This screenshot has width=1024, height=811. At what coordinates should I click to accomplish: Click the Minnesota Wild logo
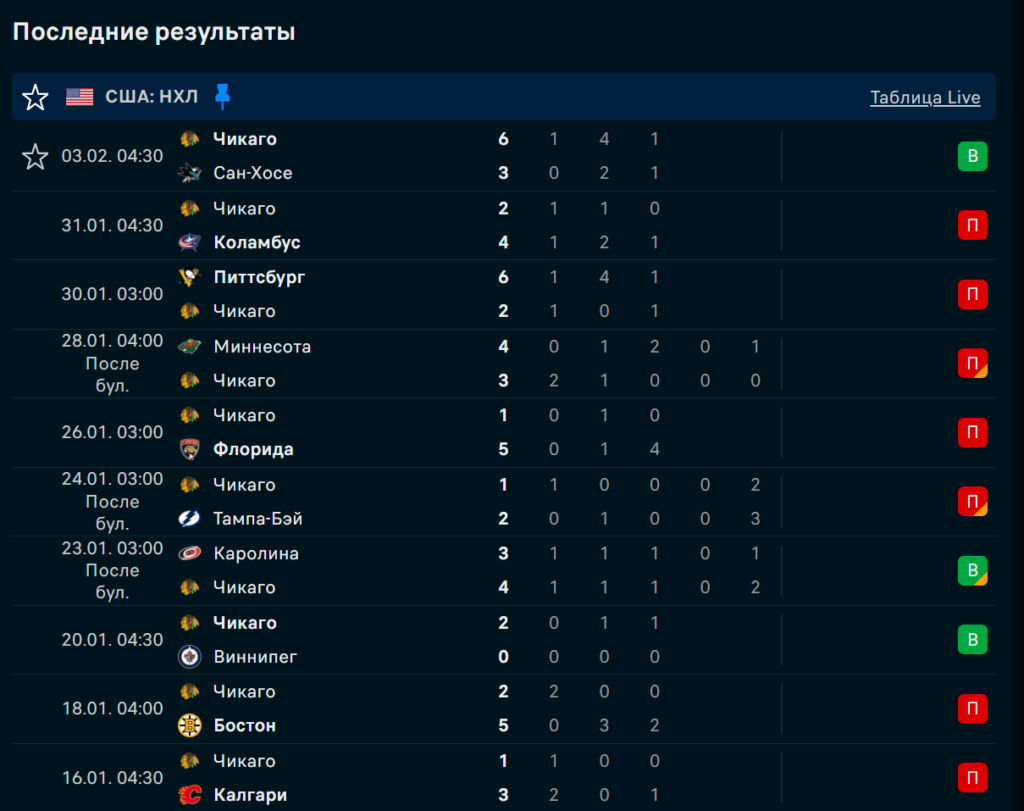(x=189, y=347)
